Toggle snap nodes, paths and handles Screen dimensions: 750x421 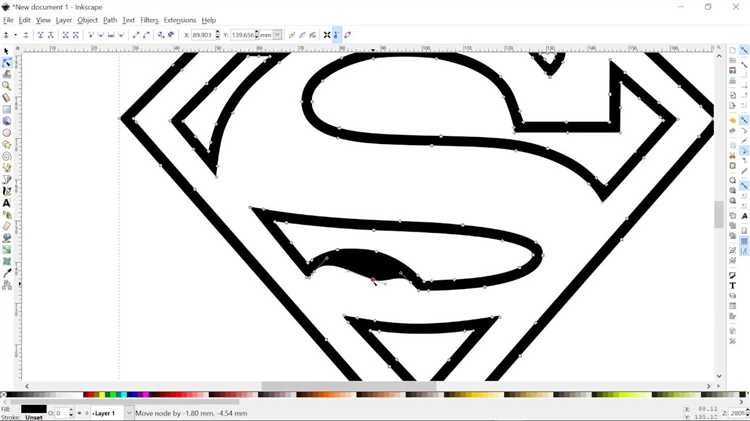tap(744, 120)
